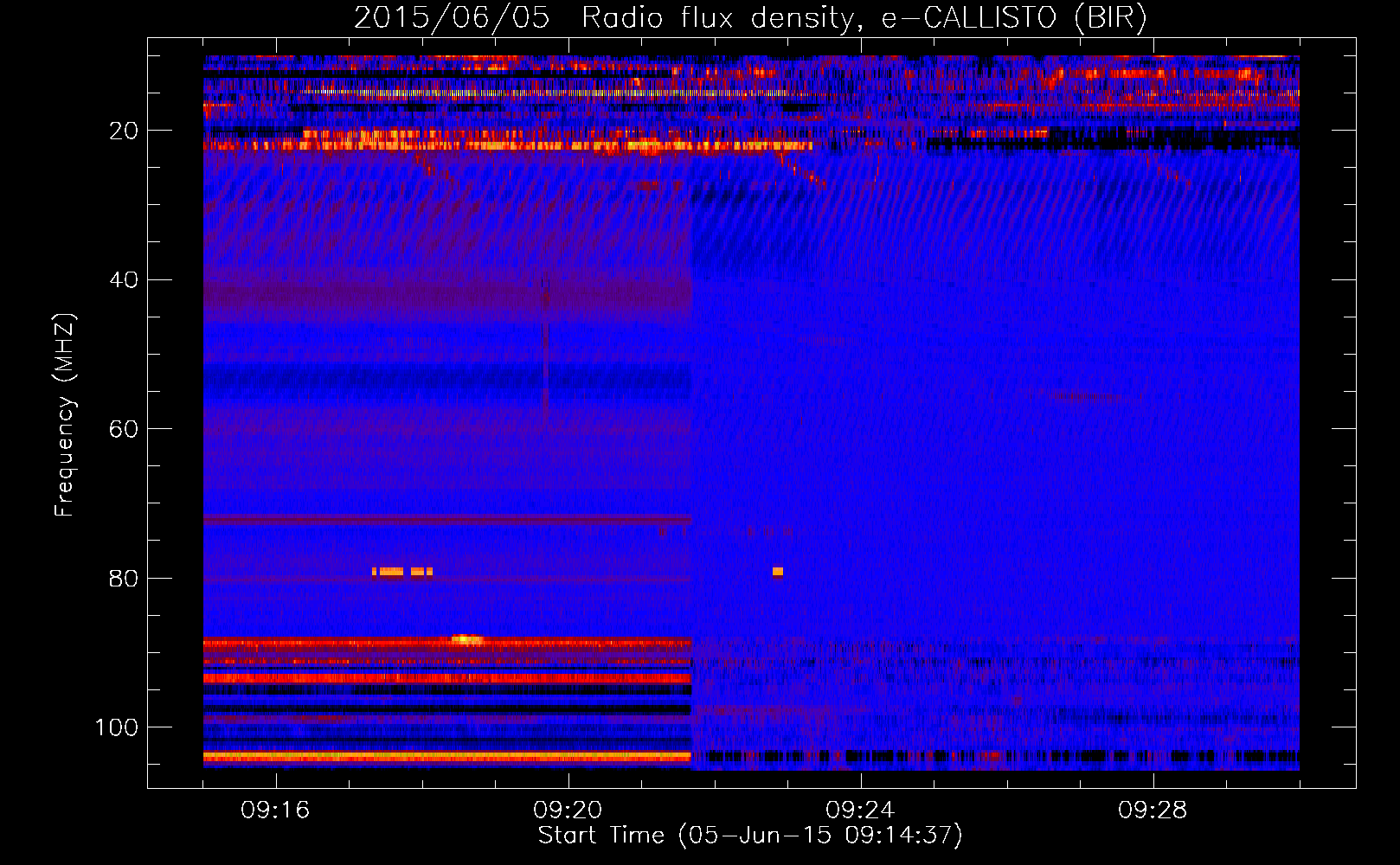
Task: Click the 09:16 time tick label
Action: 275,811
